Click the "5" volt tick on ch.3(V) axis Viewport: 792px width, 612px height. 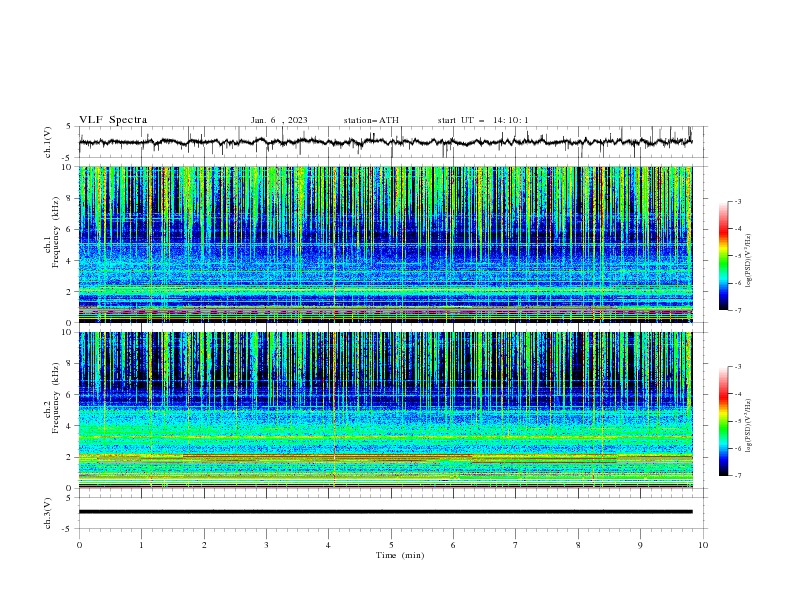point(69,498)
